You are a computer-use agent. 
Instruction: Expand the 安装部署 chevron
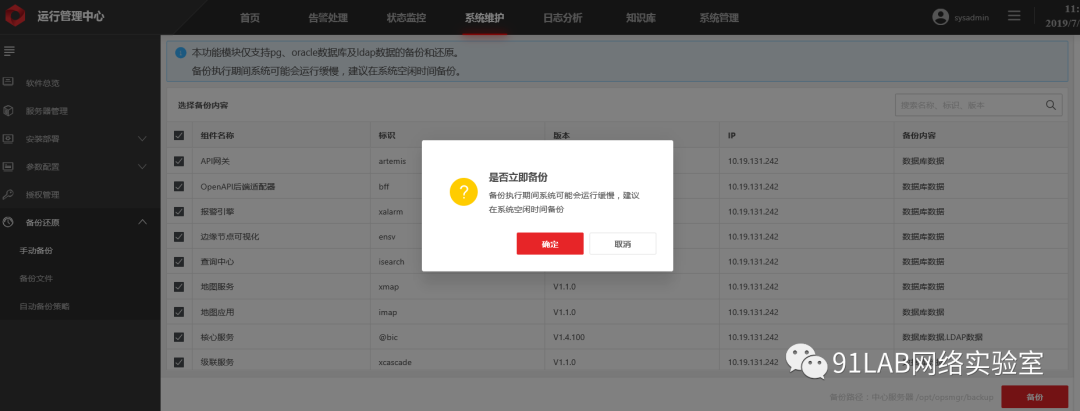143,138
